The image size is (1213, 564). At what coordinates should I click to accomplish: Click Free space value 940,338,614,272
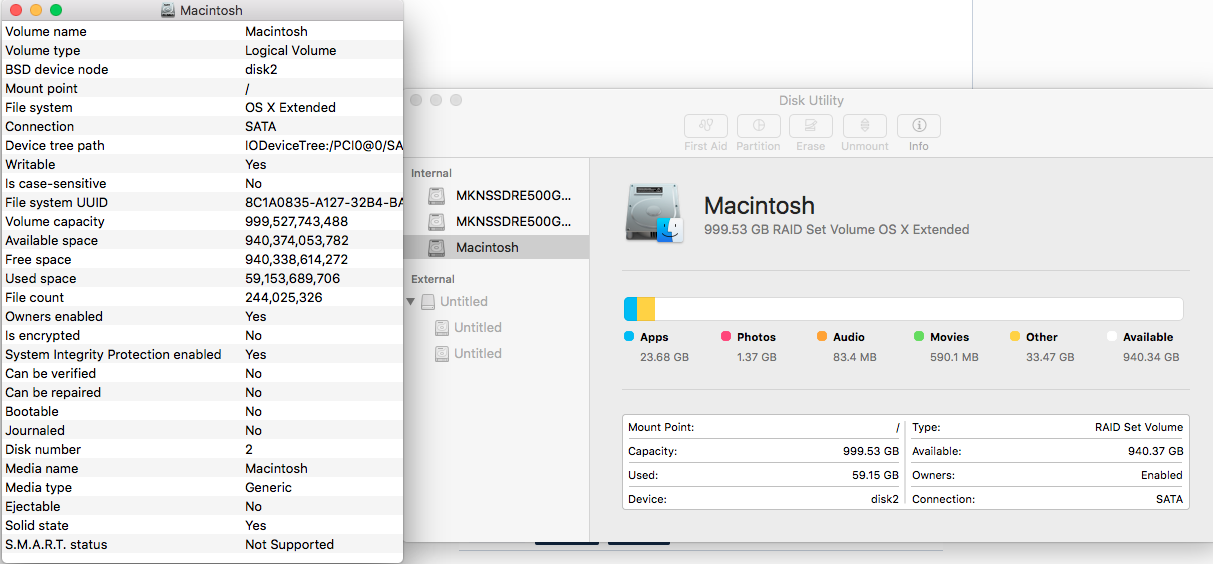(x=296, y=259)
